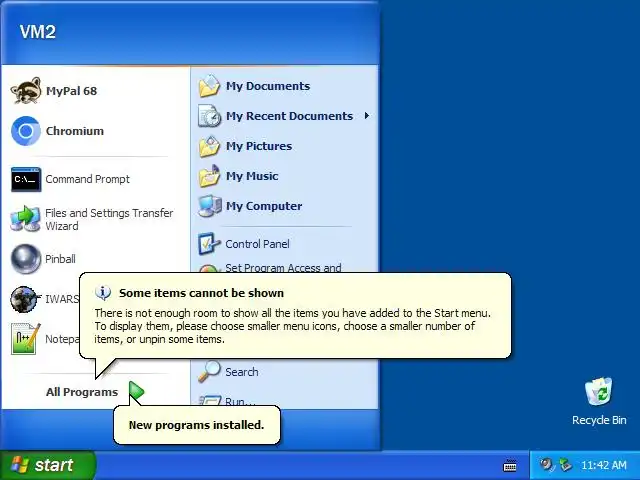This screenshot has height=480, width=640.
Task: Choose Set Program Access and Defaults
Action: [x=283, y=267]
